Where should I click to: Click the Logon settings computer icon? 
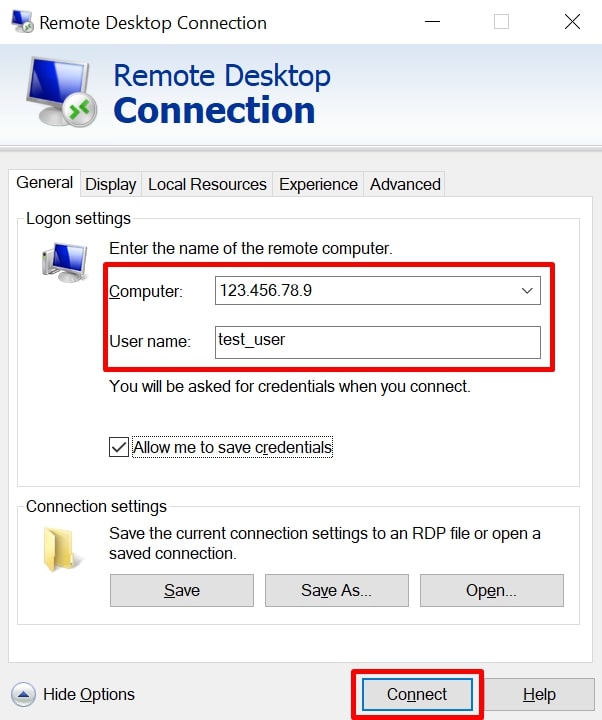(x=65, y=262)
